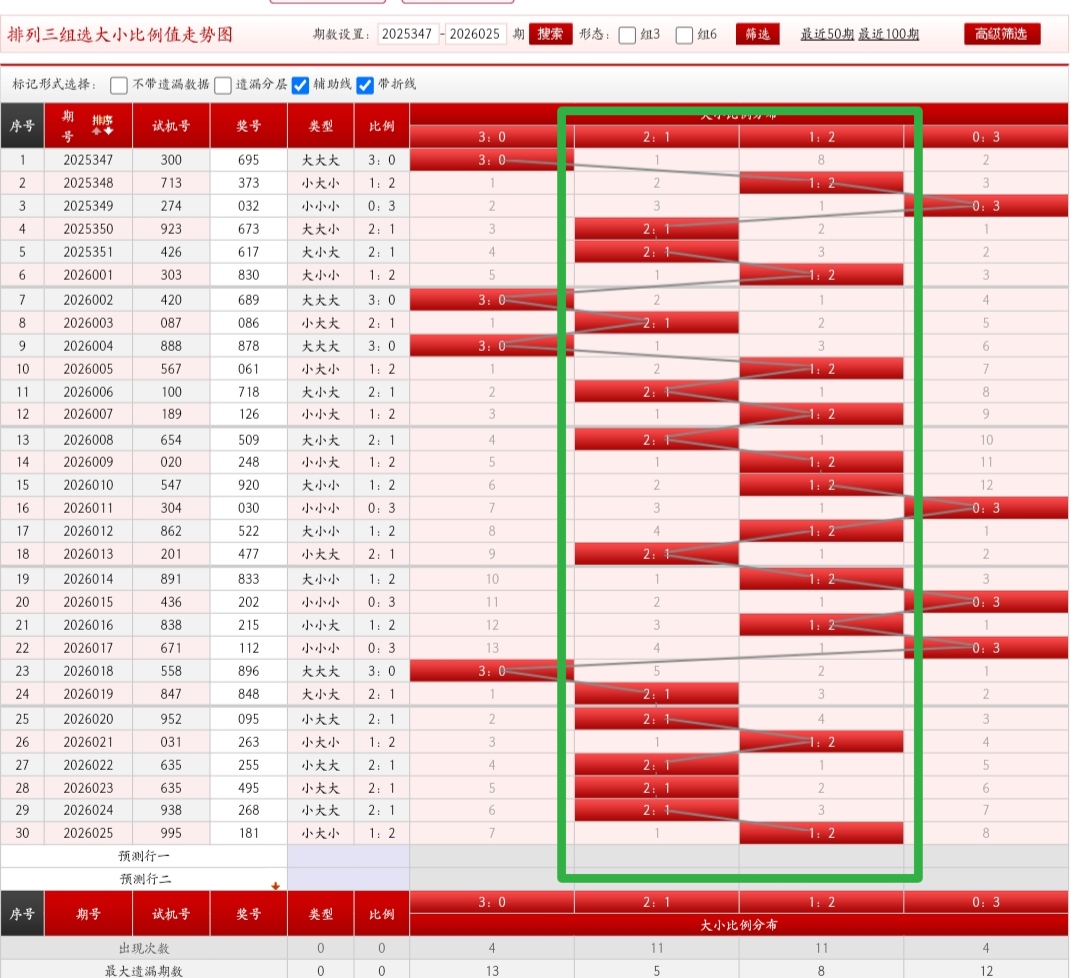The width and height of the screenshot is (1080, 978).
Task: Click the end period field showing 2026025
Action: (x=475, y=34)
